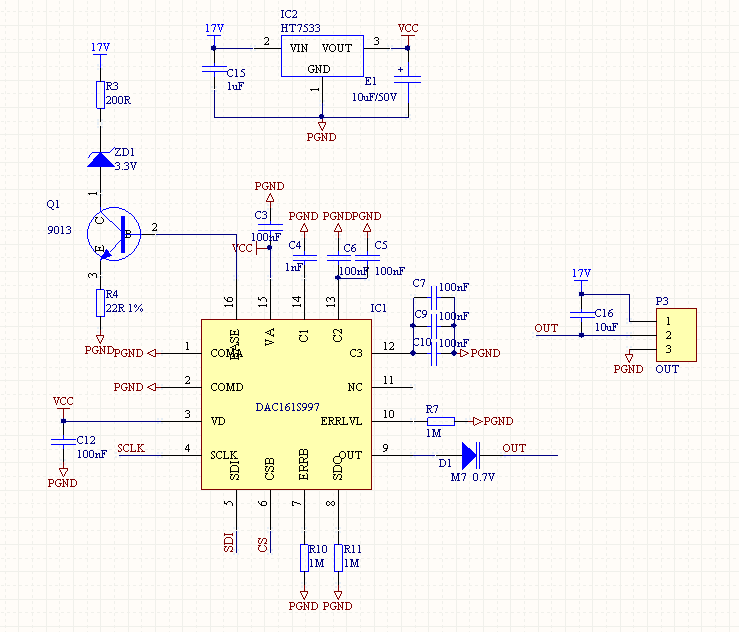Select the DAC161S997 chip body
This screenshot has height=632, width=739.
286,404
